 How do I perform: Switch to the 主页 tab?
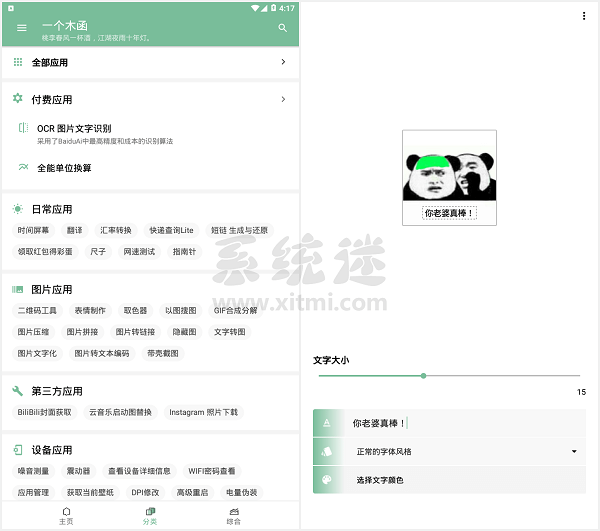(x=66, y=516)
